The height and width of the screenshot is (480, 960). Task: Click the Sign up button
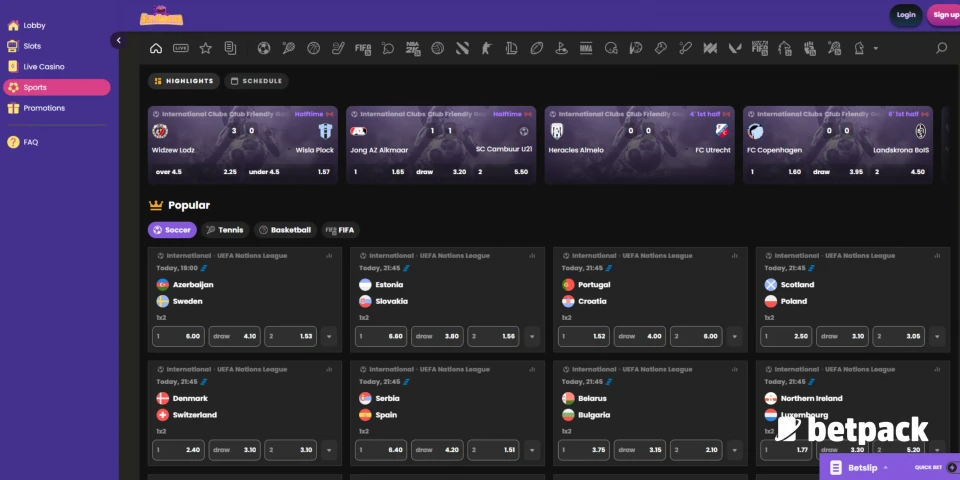pyautogui.click(x=945, y=15)
